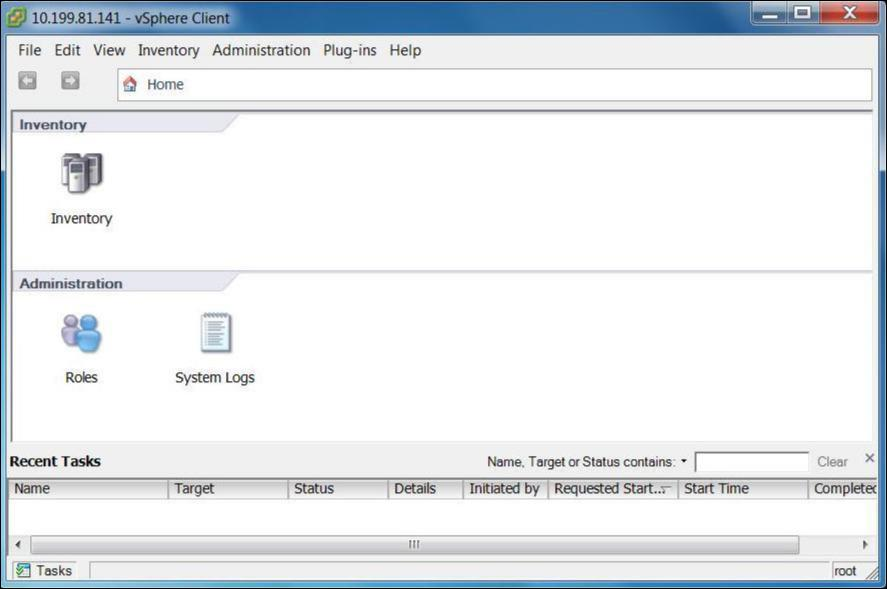887x589 pixels.
Task: Click the Clear filter button
Action: pos(832,462)
